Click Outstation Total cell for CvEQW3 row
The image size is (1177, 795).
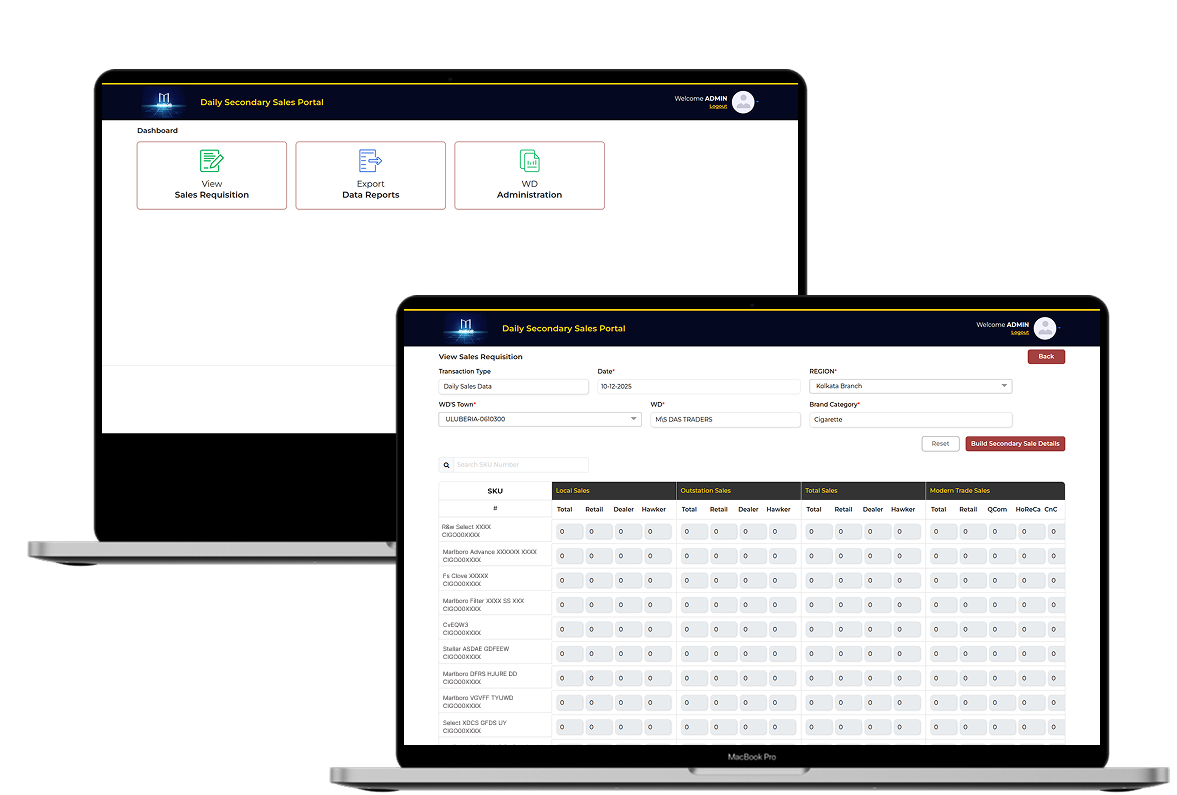pyautogui.click(x=694, y=629)
